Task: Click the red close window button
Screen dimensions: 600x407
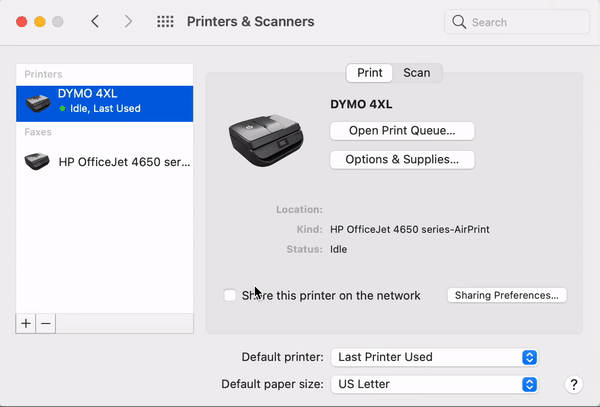Action: [21, 21]
